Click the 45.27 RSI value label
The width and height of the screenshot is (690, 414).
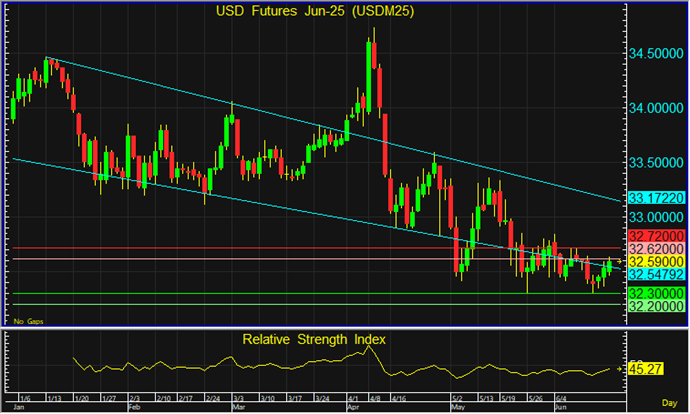click(646, 369)
